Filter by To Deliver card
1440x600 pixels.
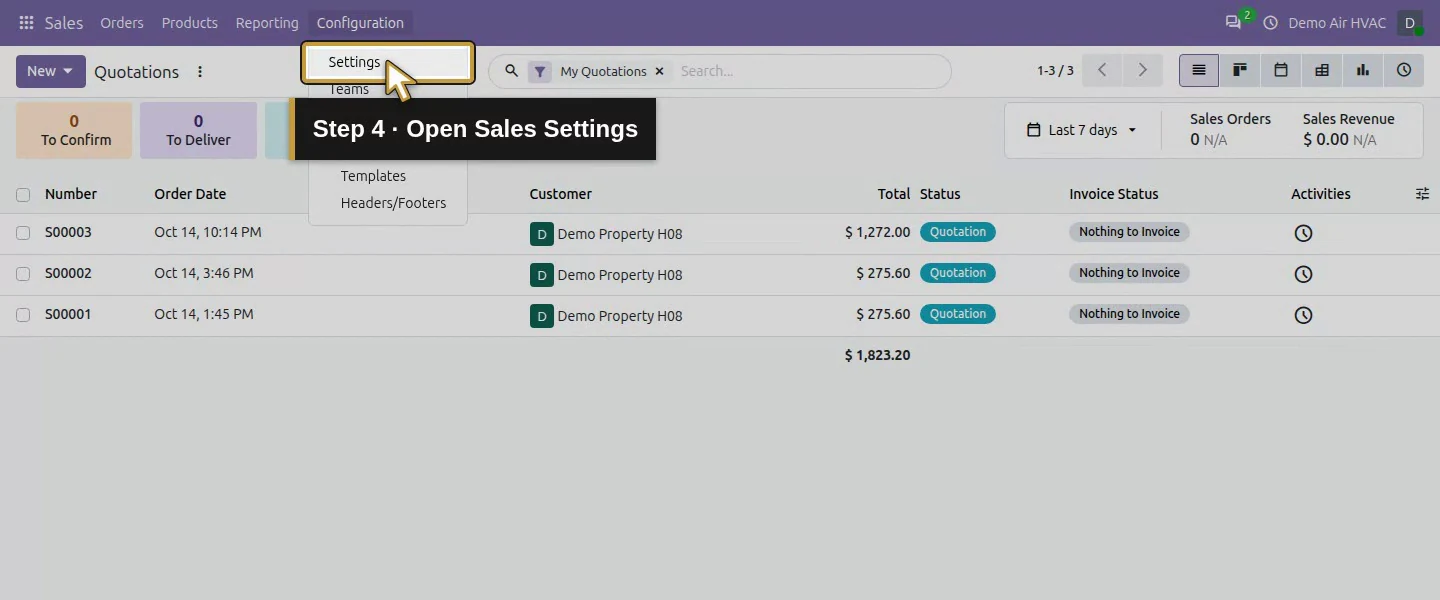(198, 130)
